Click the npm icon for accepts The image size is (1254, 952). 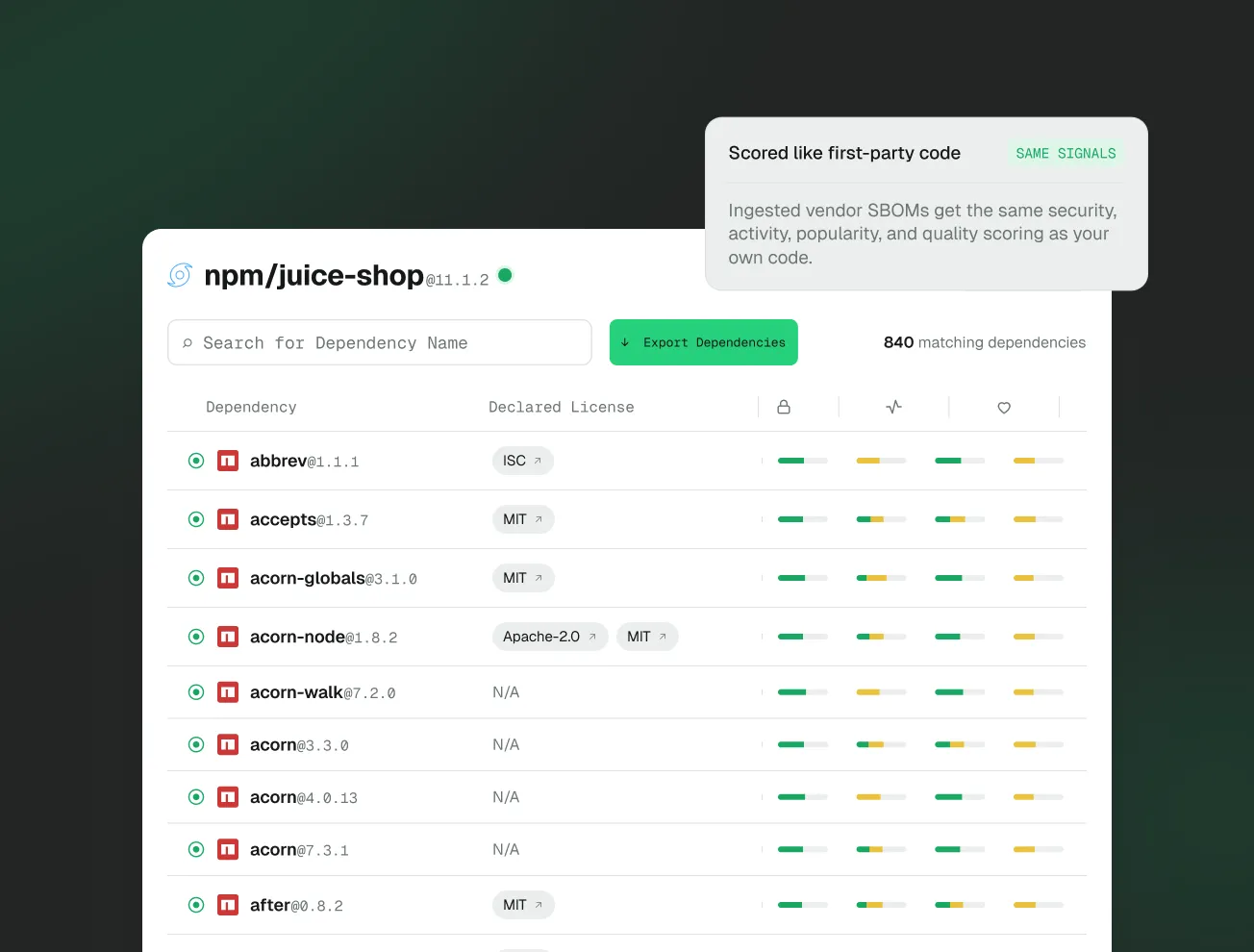coord(228,519)
